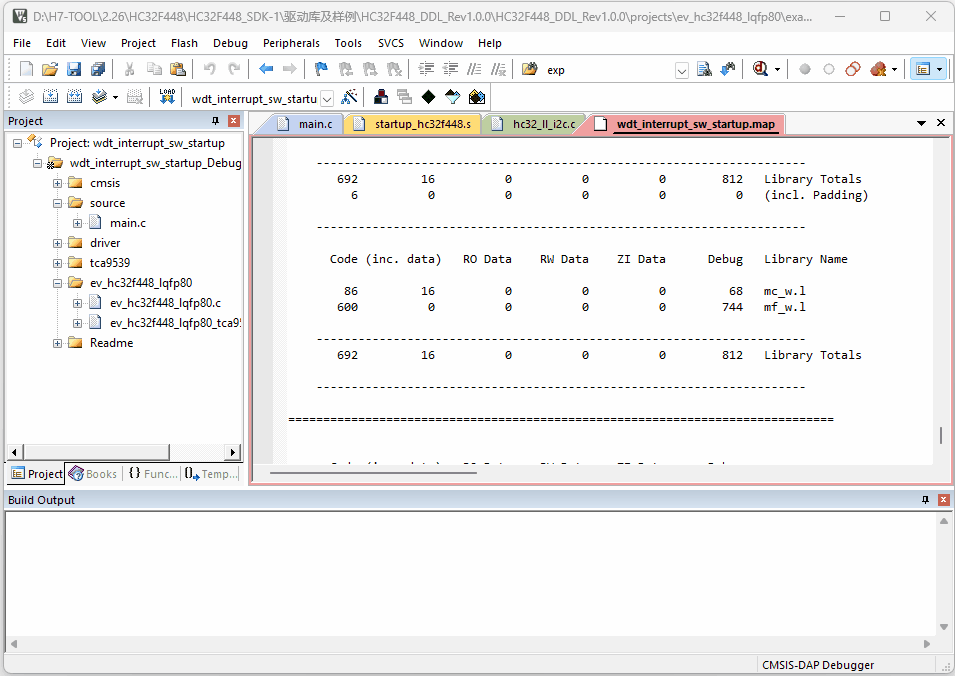Insert breakpoint red circle icon
This screenshot has width=955, height=676.
coord(805,69)
